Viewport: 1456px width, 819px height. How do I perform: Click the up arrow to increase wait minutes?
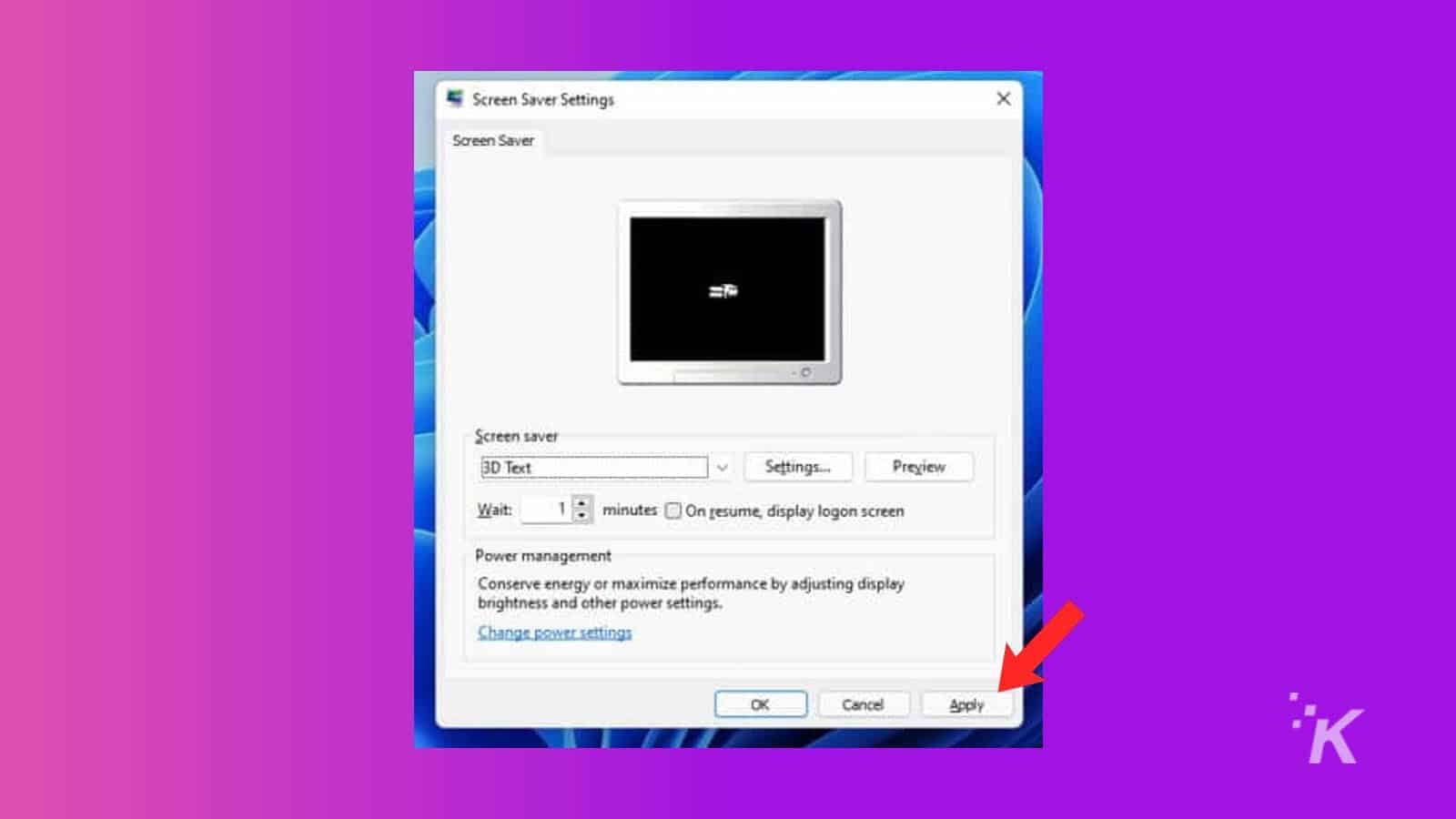click(x=582, y=502)
